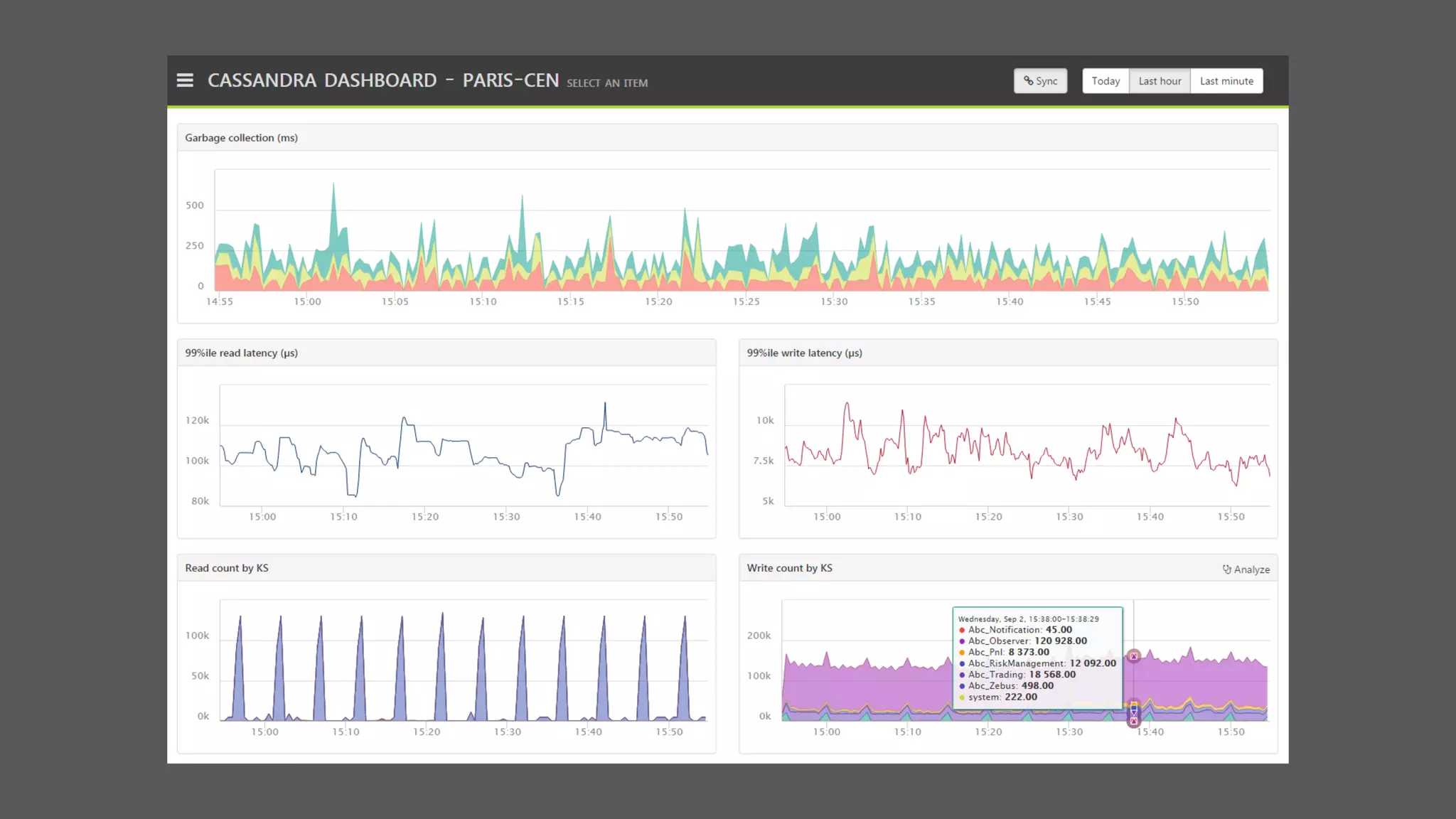The width and height of the screenshot is (1456, 819).
Task: Click red Abc_Notification dot in tooltip
Action: [x=962, y=630]
